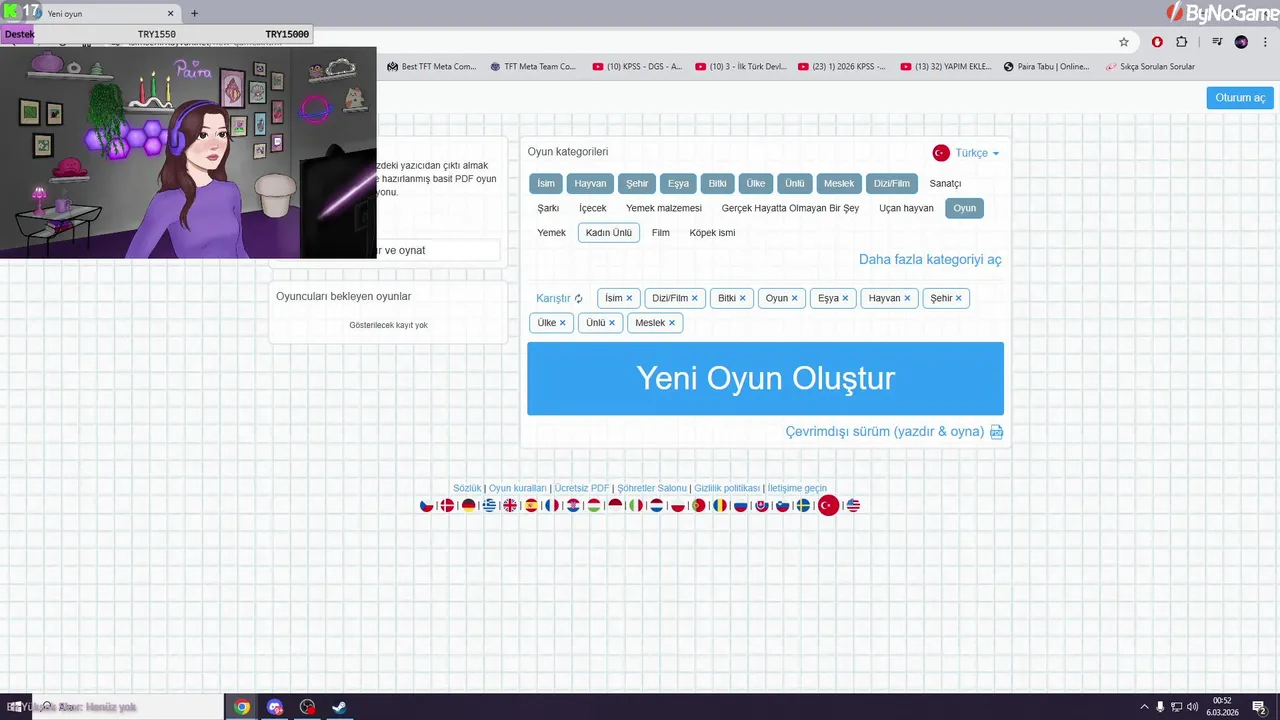The width and height of the screenshot is (1280, 720).
Task: Toggle the Şarkı category
Action: click(x=548, y=208)
